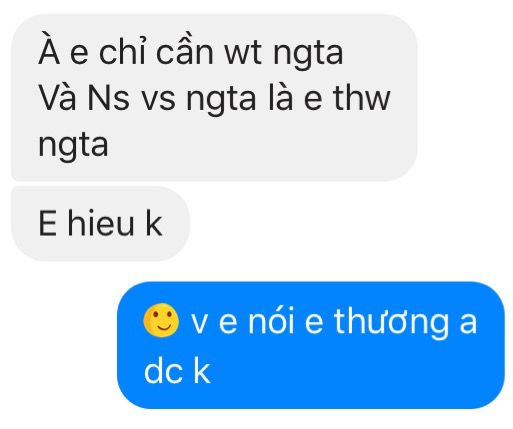Click the final letter 'a' after 'thương'
513x429 pixels.
pos(468,323)
